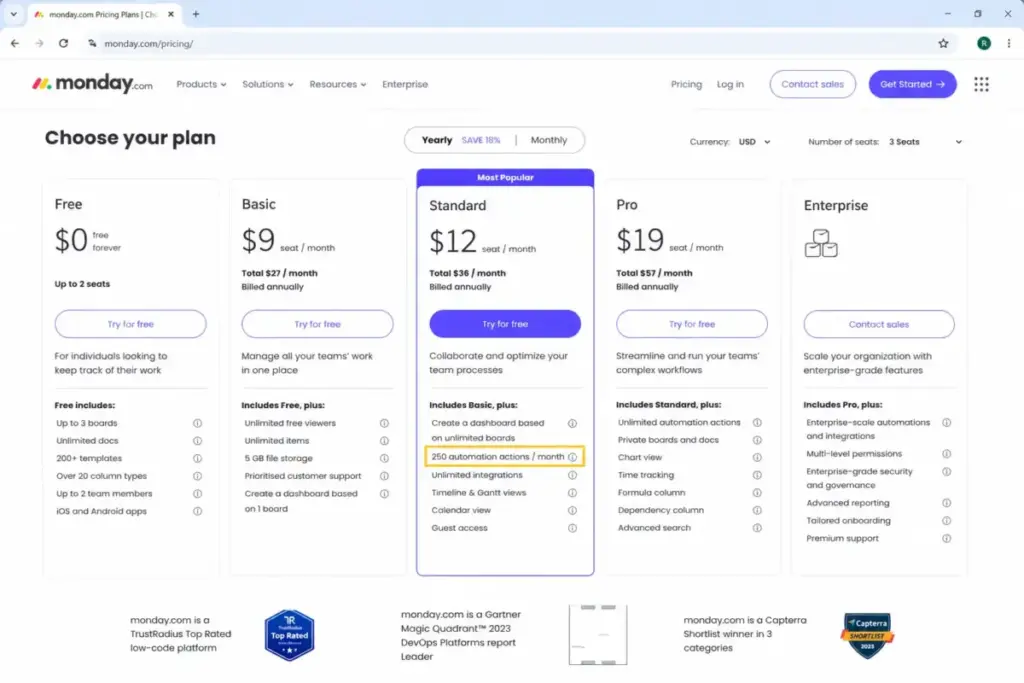Click "Tailored onboarding" feature text
1024x683 pixels.
(848, 520)
